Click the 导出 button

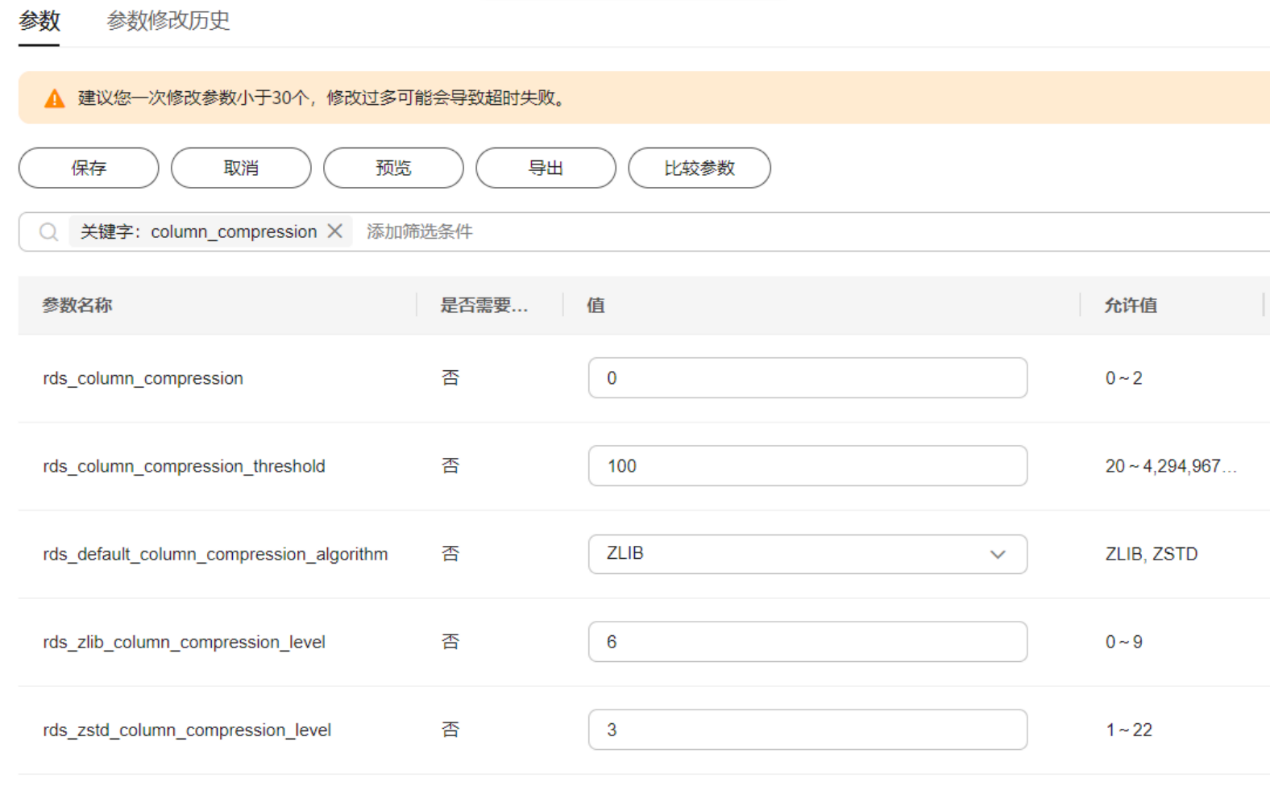pos(545,168)
